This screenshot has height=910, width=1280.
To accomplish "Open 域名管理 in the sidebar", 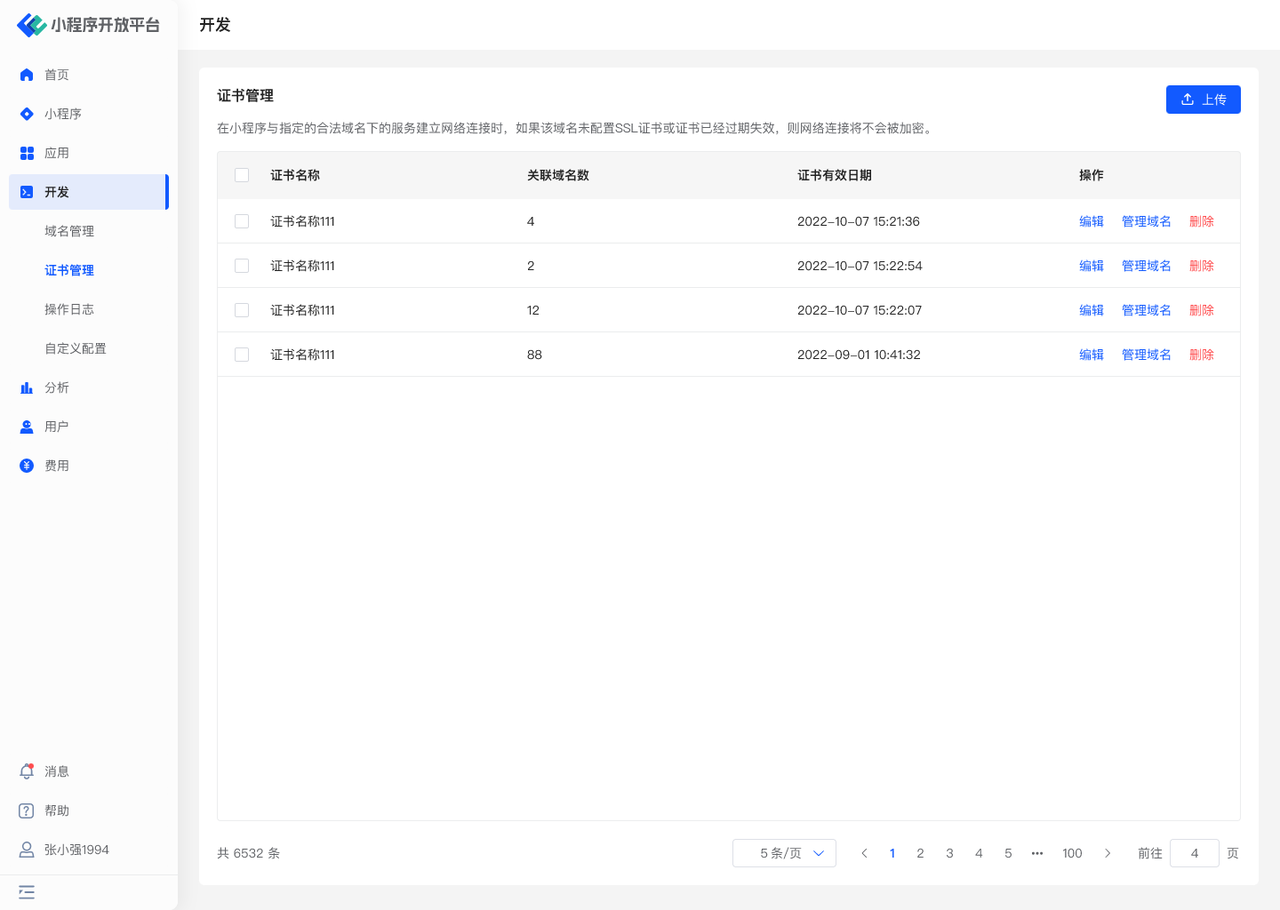I will tap(69, 231).
